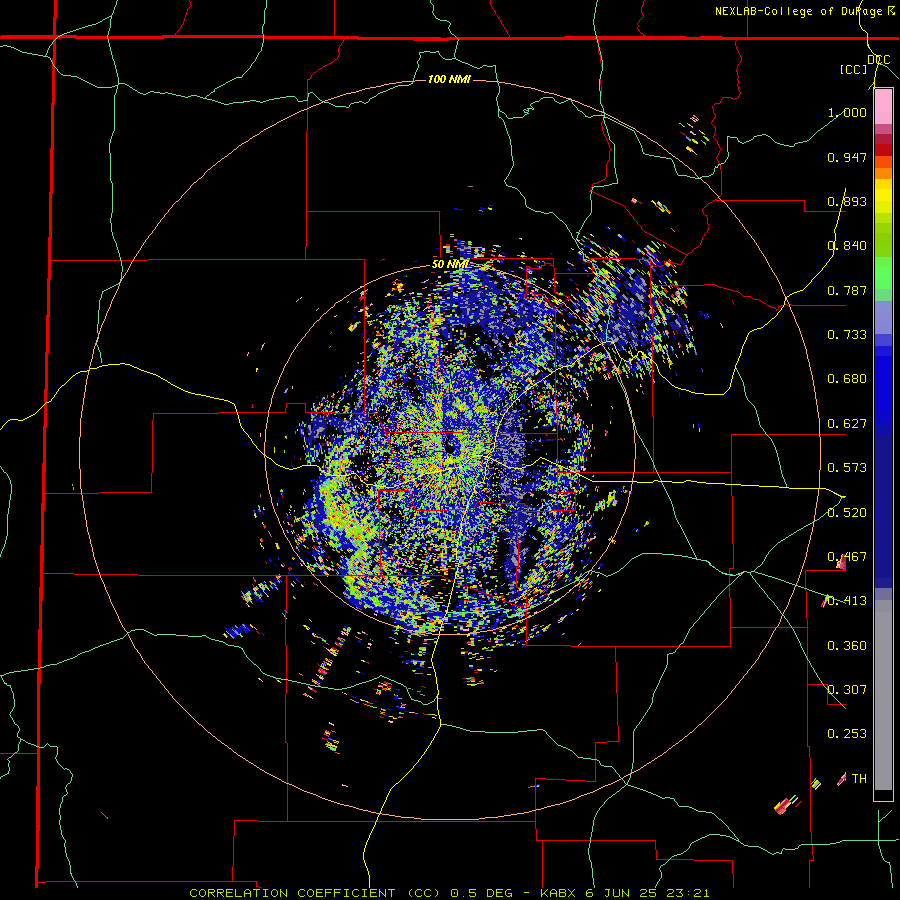Viewport: 900px width, 900px height.
Task: Click the 0.680 scale value
Action: click(847, 379)
